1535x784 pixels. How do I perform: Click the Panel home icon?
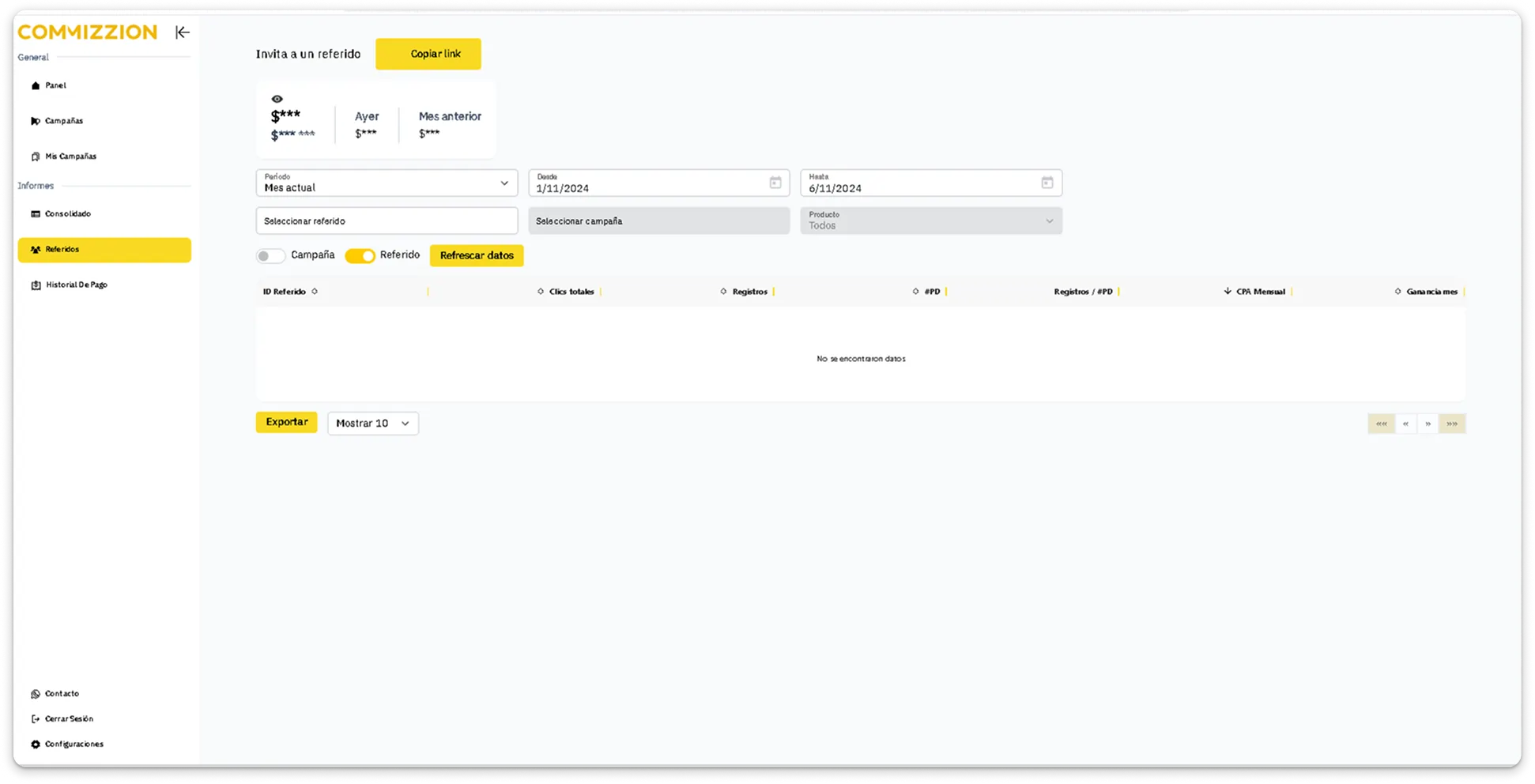tap(36, 85)
